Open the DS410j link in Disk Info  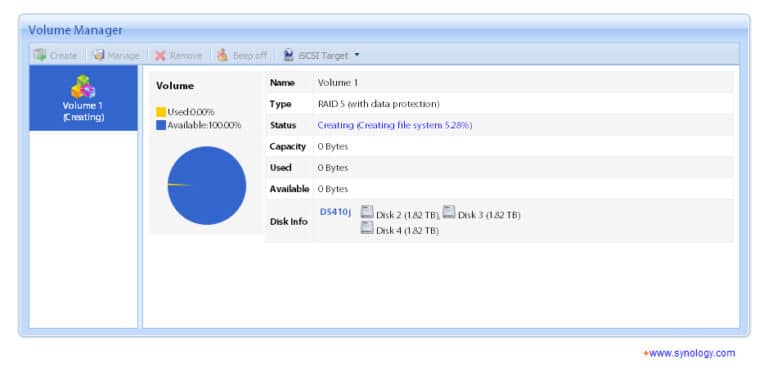pos(336,212)
